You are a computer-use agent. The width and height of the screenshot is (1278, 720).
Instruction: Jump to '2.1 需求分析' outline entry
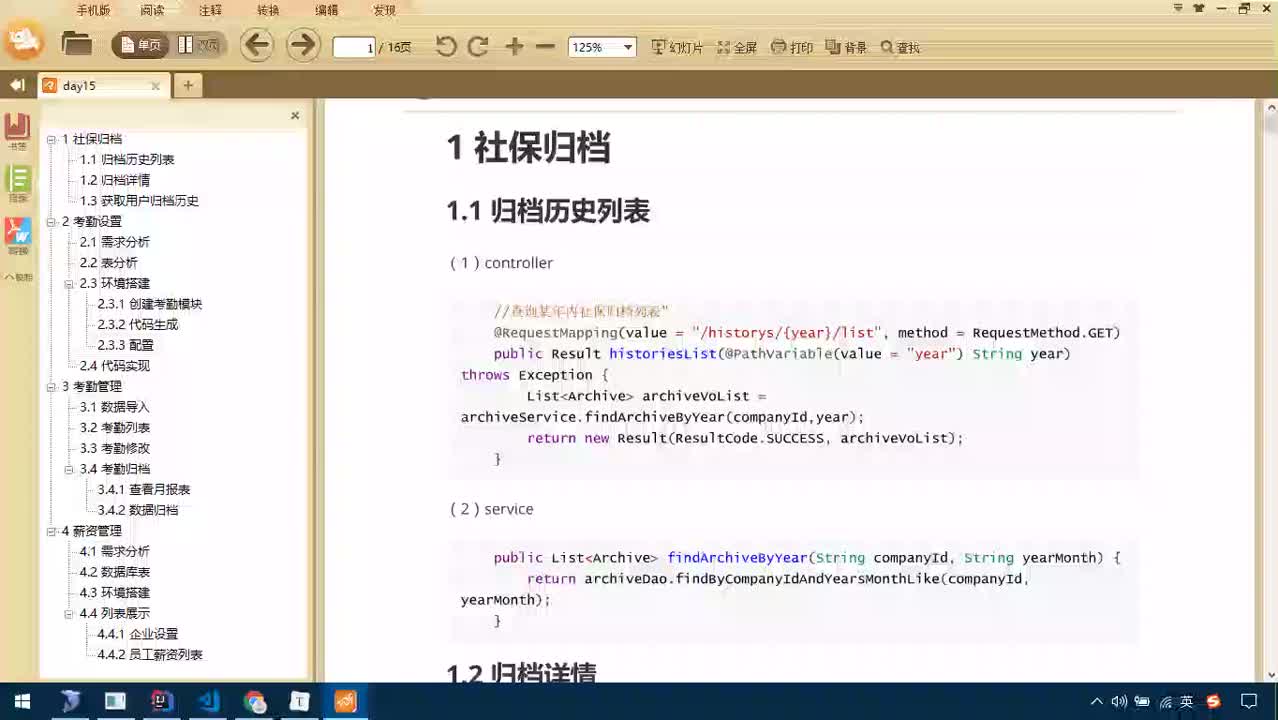tap(115, 242)
